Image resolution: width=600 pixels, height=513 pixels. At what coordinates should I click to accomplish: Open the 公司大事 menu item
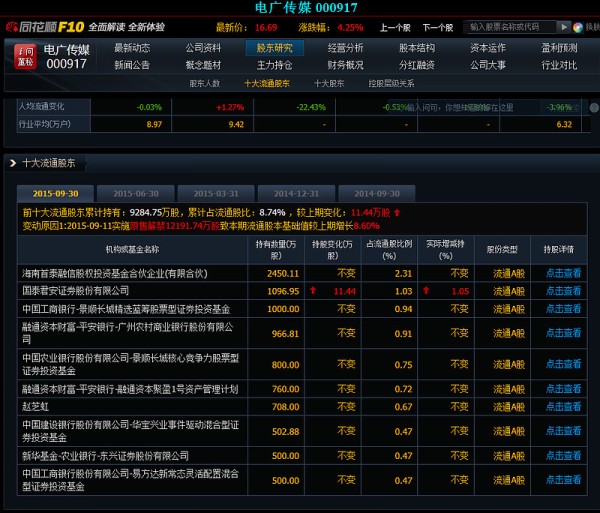[488, 65]
